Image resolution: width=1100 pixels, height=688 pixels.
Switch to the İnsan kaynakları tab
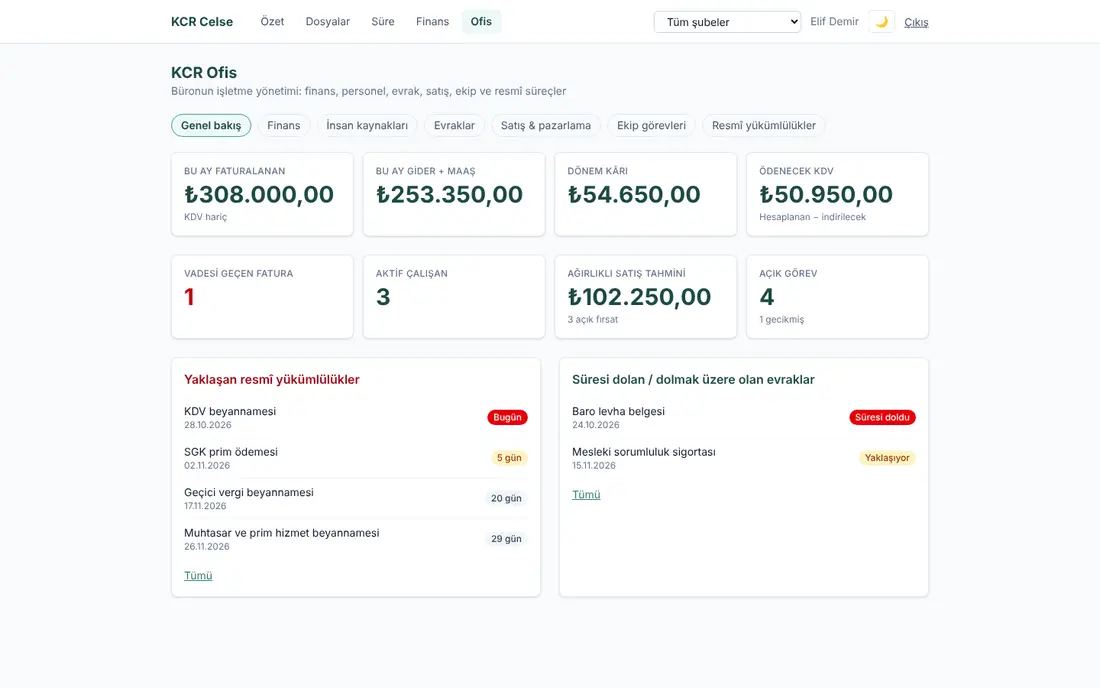[x=367, y=126]
